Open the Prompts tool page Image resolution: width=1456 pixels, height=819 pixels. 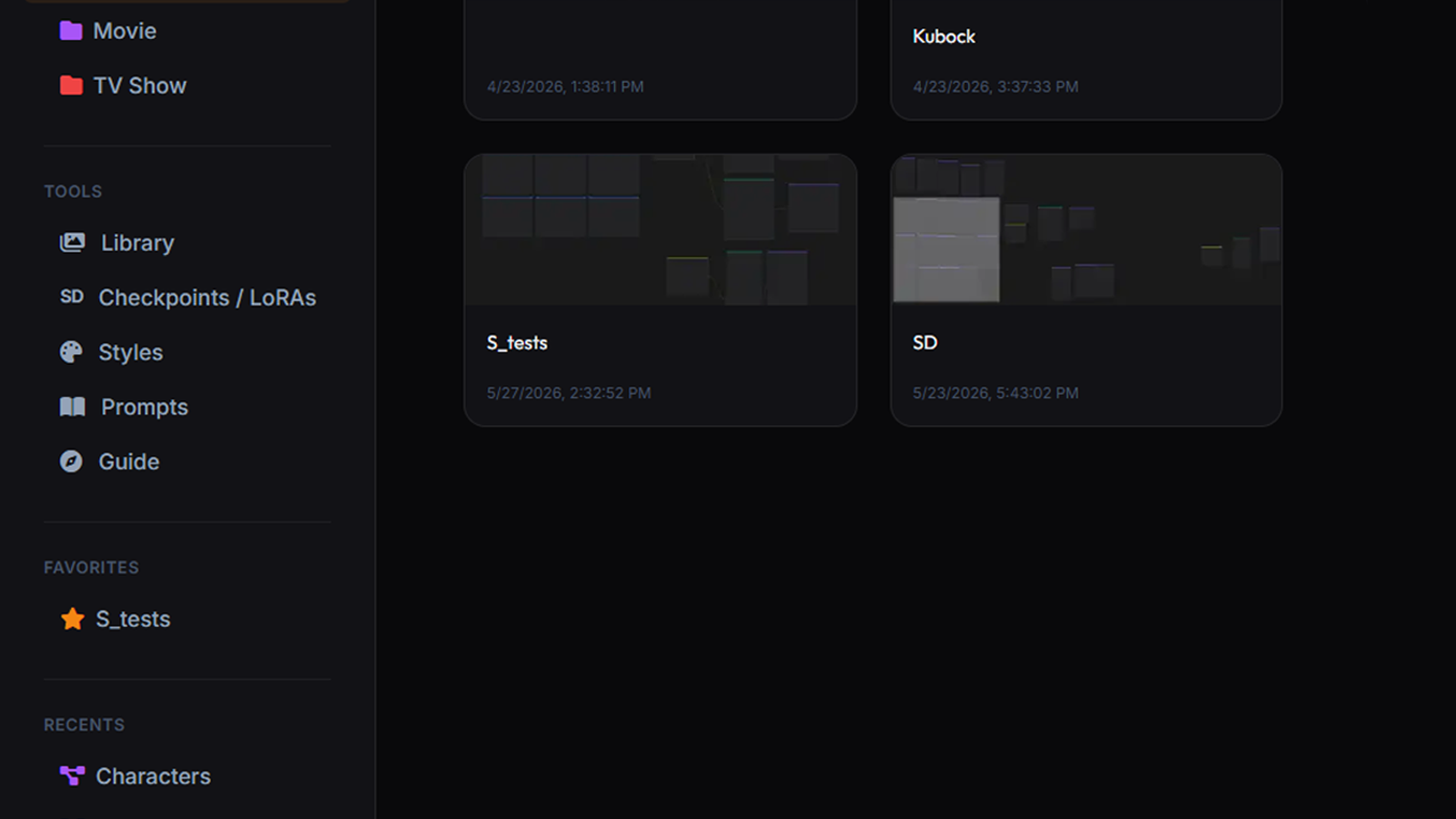145,407
